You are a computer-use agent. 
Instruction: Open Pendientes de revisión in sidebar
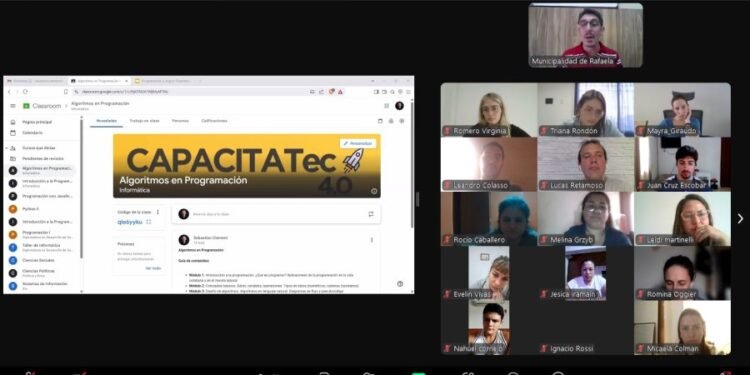pos(42,158)
